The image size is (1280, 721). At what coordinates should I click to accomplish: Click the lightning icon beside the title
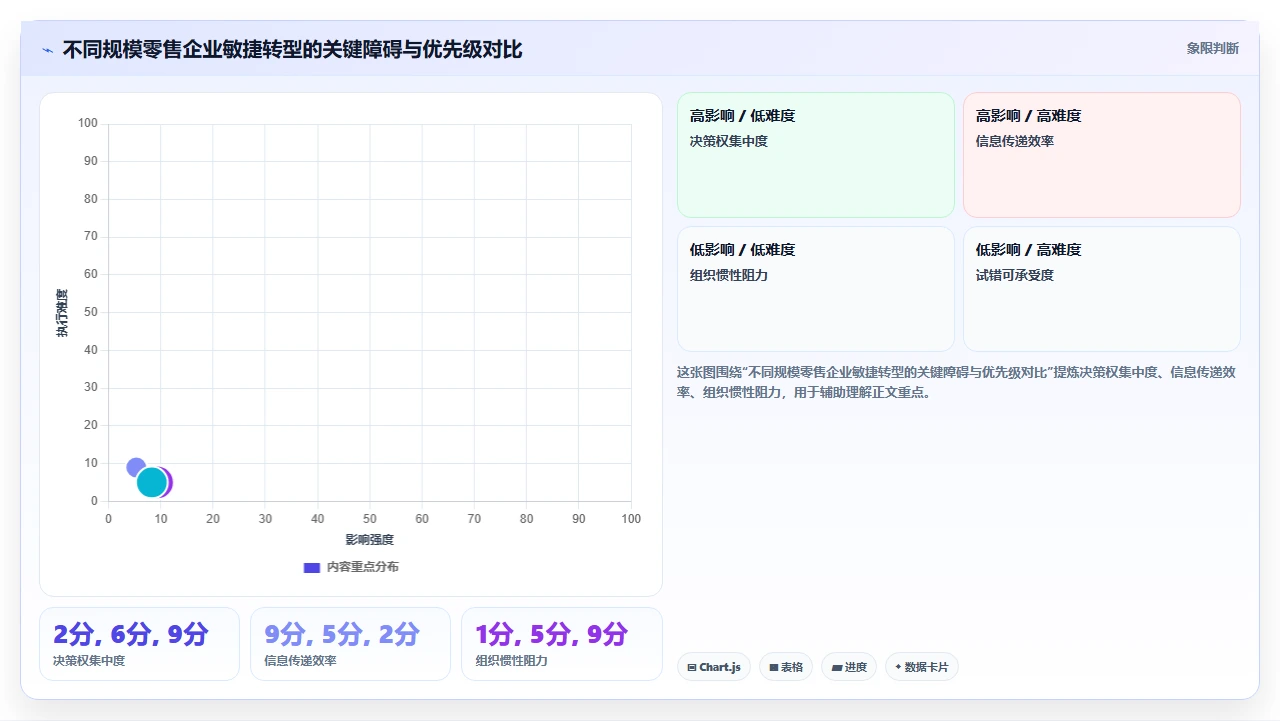48,50
